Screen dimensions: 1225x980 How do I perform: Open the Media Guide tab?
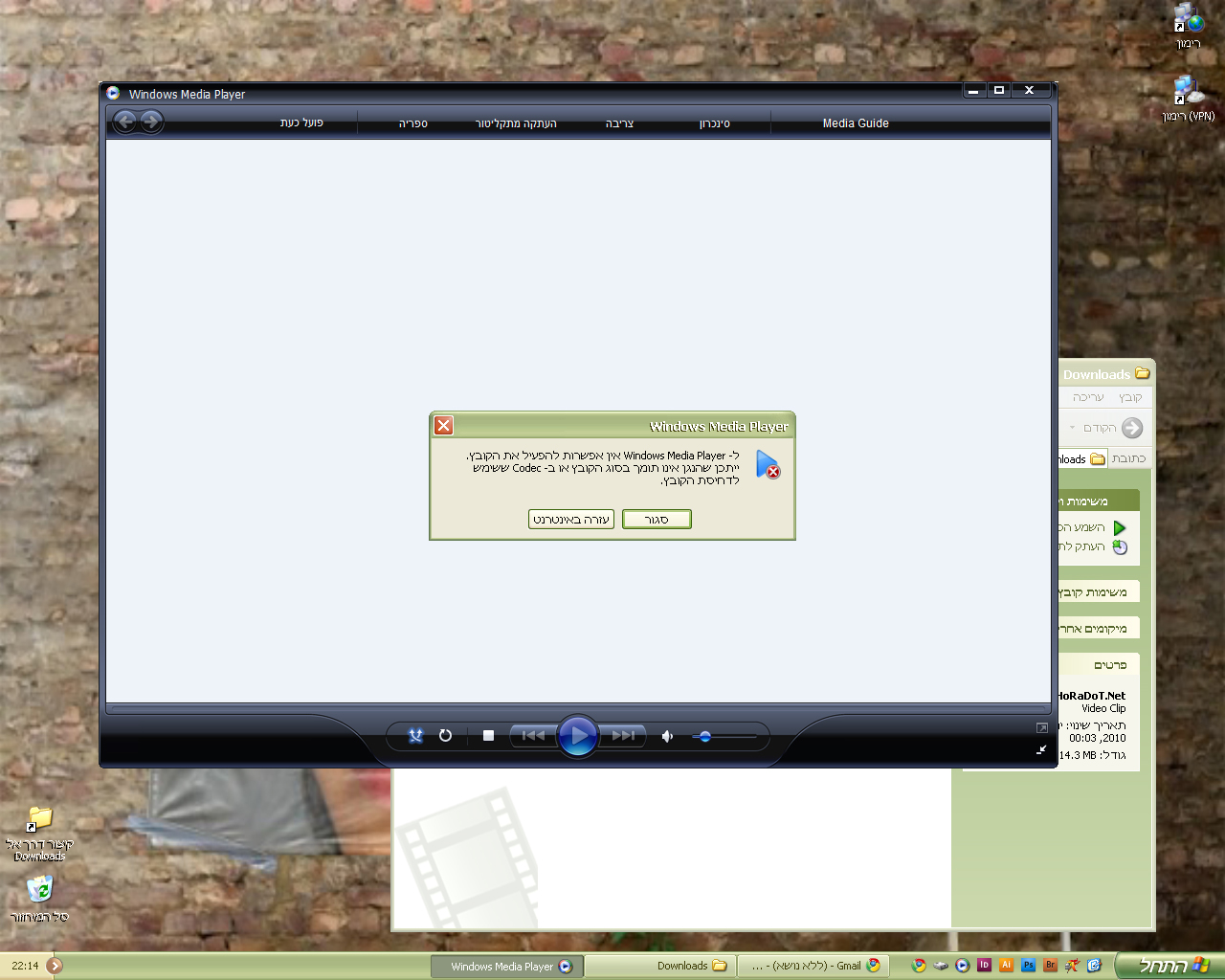pos(856,123)
